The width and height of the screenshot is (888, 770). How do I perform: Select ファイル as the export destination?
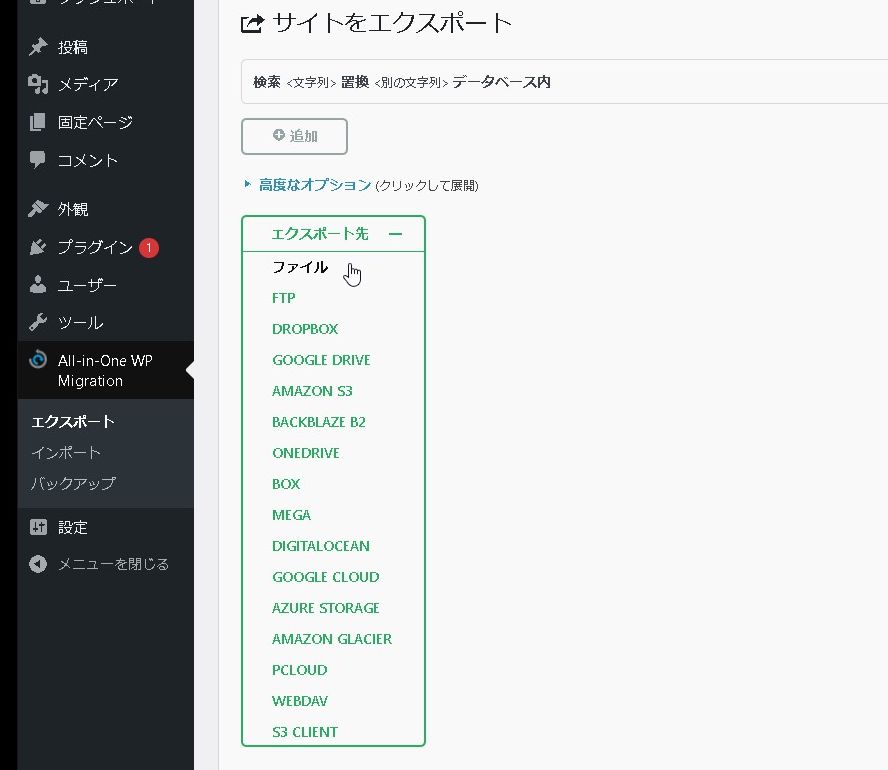tap(300, 267)
